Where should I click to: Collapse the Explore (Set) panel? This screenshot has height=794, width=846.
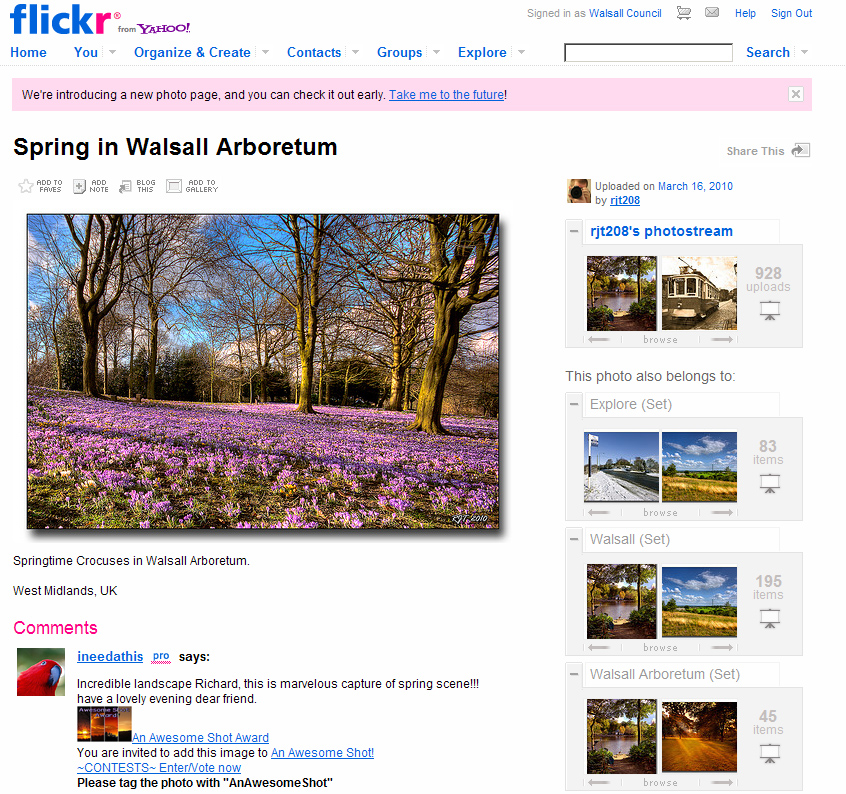574,404
